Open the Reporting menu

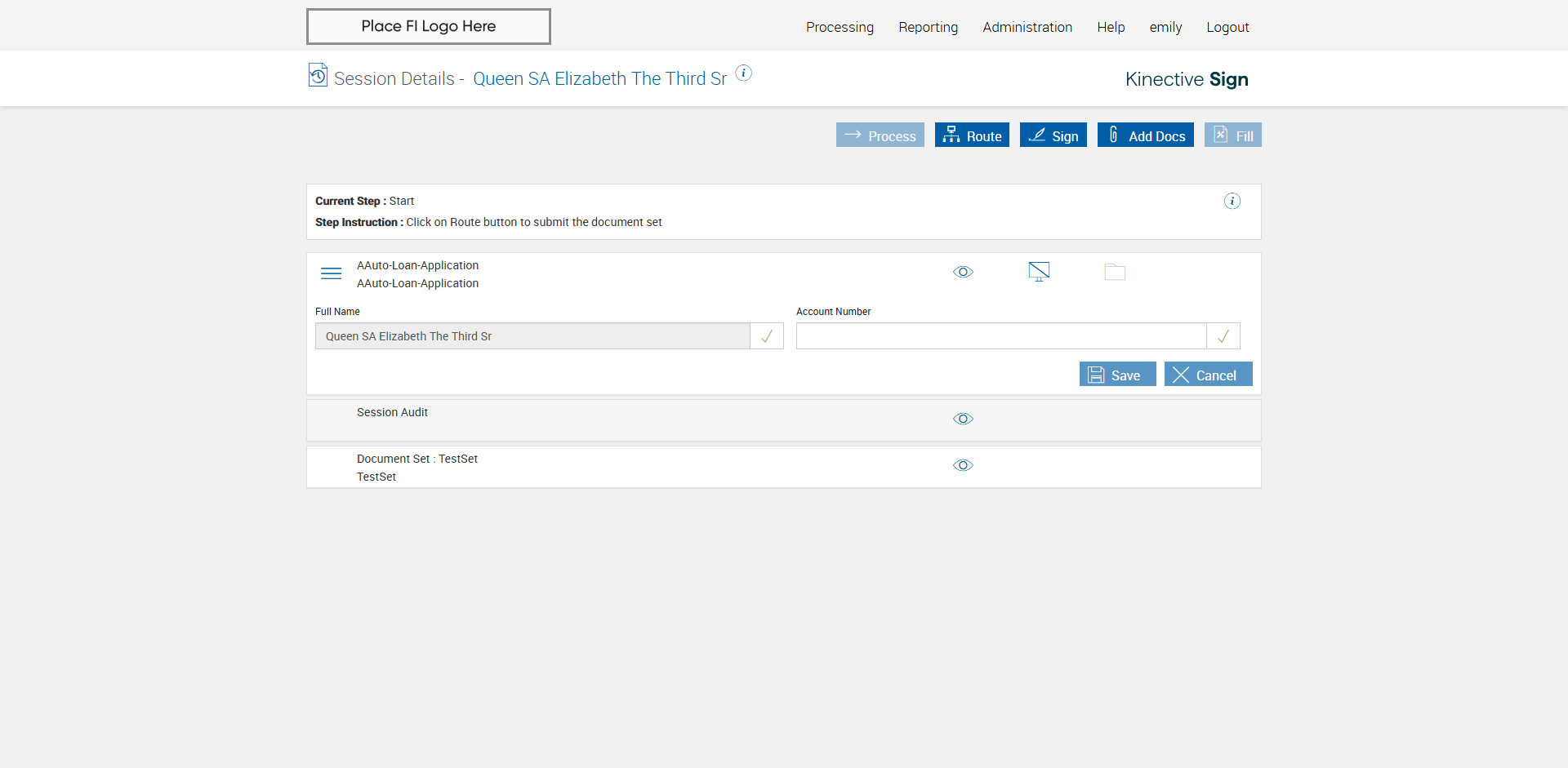point(929,27)
